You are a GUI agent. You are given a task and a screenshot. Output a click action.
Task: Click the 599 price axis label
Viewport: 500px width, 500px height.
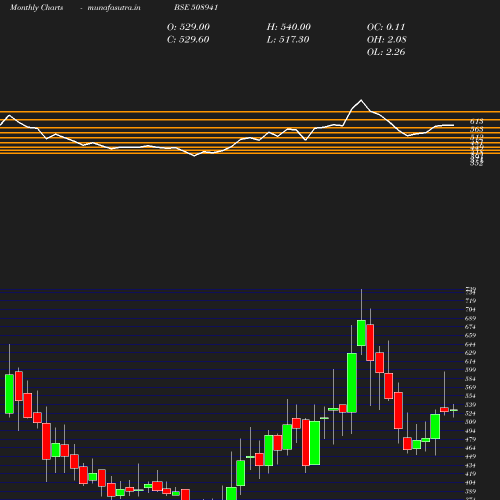tap(470, 370)
